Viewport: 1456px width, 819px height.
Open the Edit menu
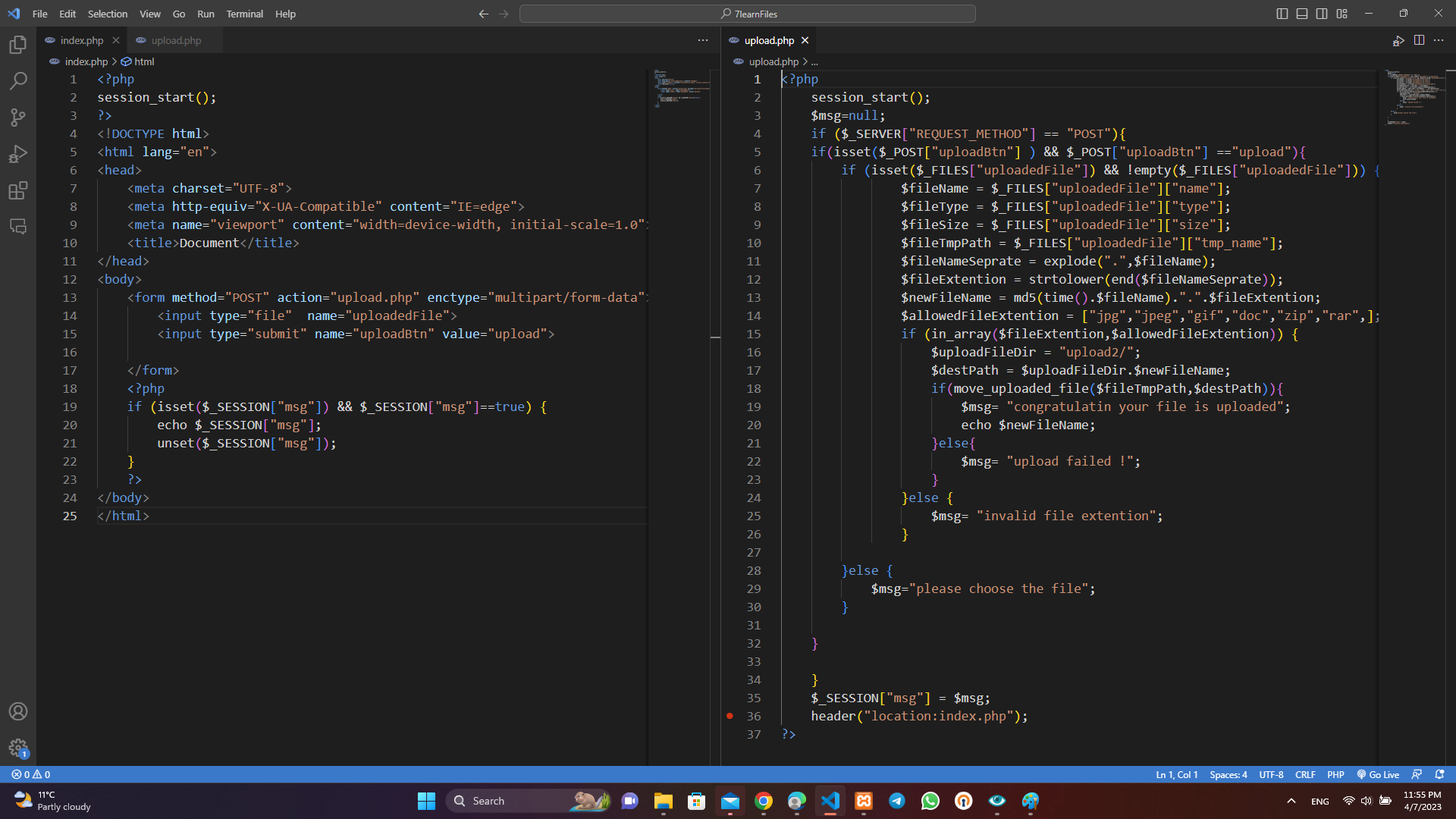click(67, 14)
